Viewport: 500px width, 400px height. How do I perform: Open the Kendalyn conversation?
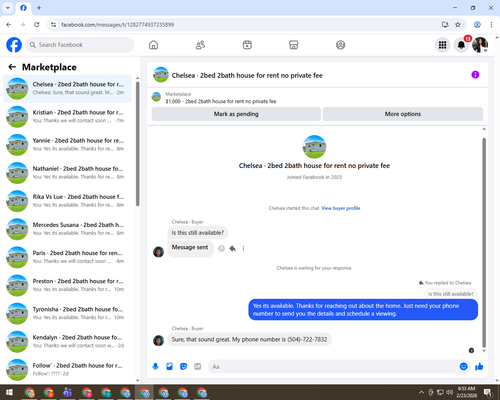point(67,341)
